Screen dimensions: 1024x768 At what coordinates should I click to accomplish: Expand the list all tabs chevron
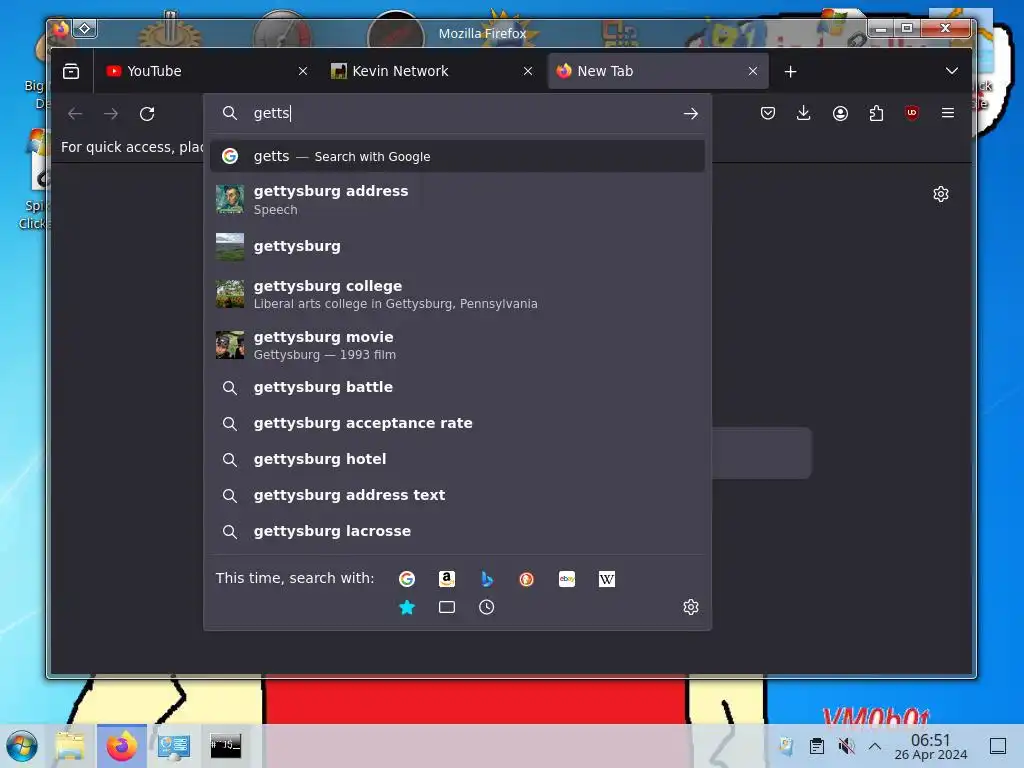(x=952, y=71)
